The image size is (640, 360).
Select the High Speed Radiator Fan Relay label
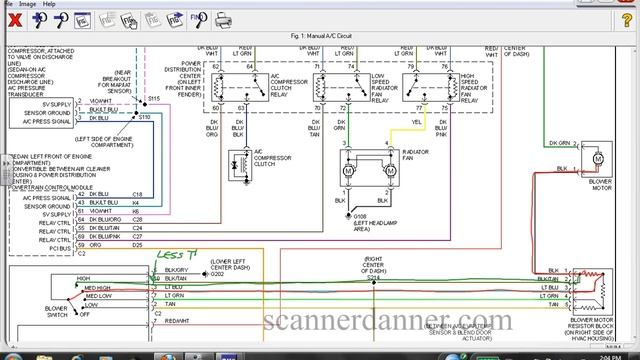(x=474, y=88)
